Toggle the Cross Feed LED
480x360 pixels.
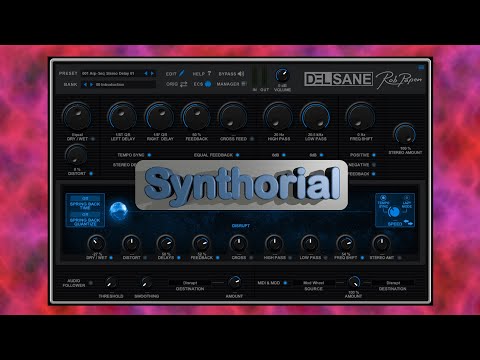[252, 139]
